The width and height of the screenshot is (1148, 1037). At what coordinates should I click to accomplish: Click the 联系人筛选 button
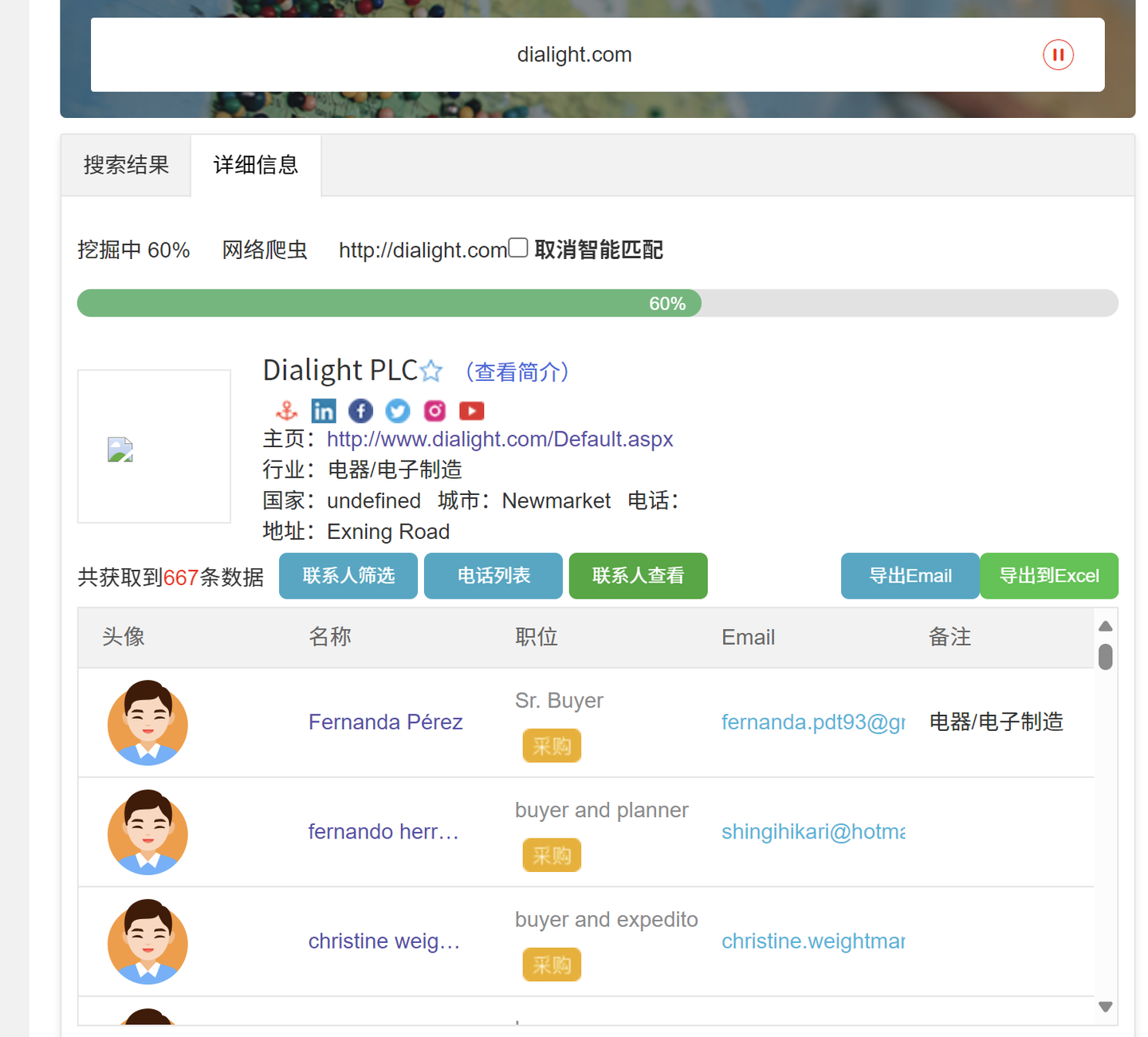[x=348, y=575]
